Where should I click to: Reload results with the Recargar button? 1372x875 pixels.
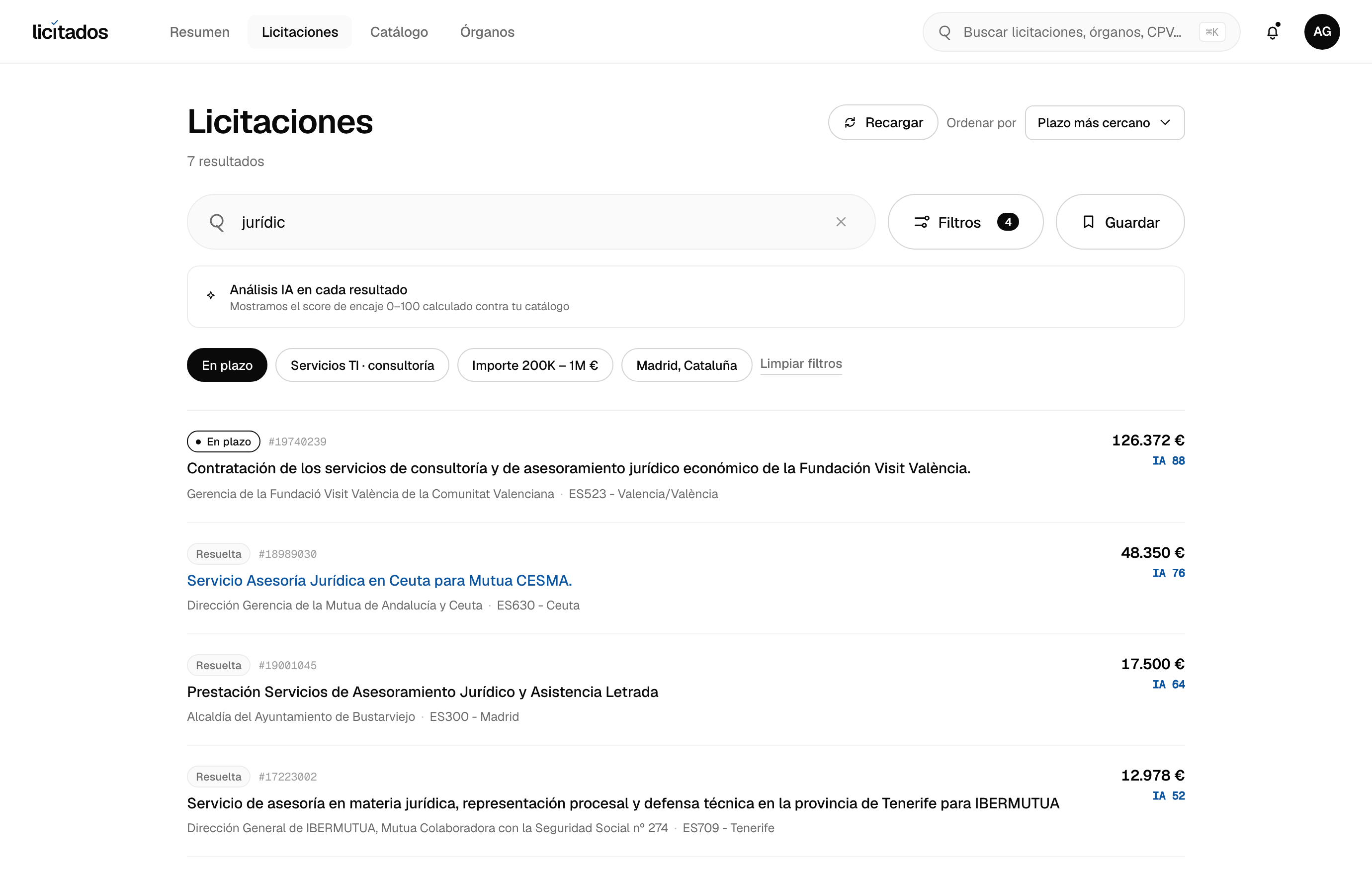pyautogui.click(x=882, y=122)
